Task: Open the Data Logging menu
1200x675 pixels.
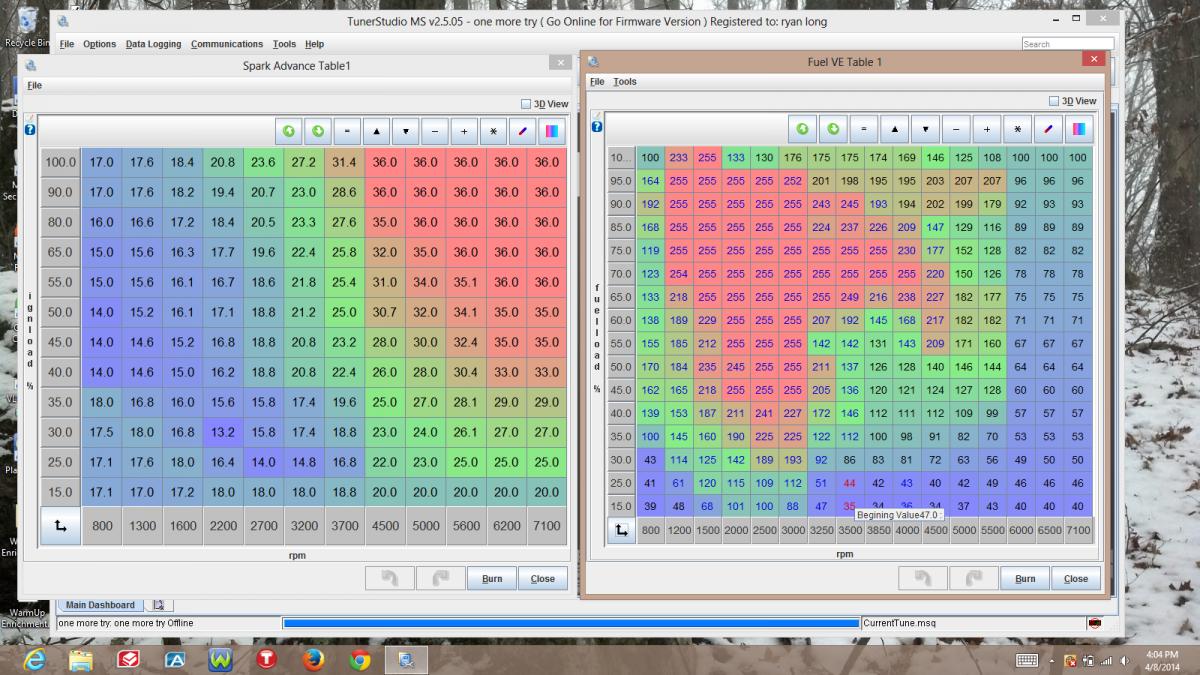Action: (153, 44)
